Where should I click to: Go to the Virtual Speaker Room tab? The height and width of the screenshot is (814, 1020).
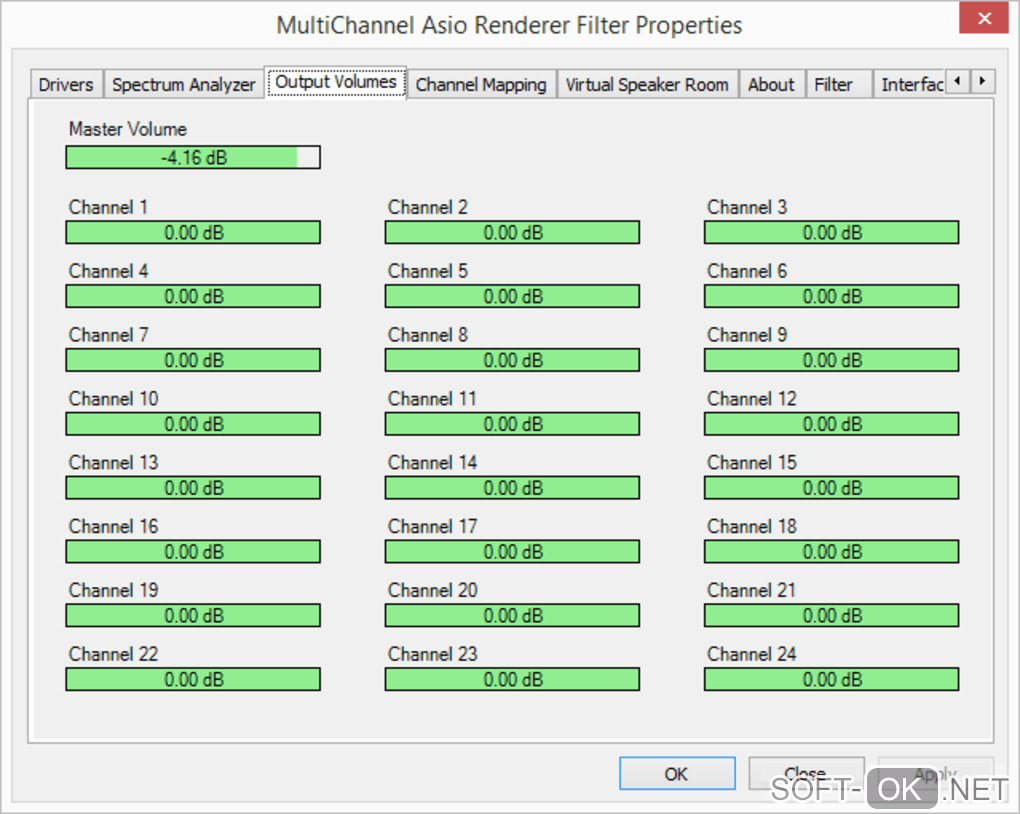[x=647, y=85]
